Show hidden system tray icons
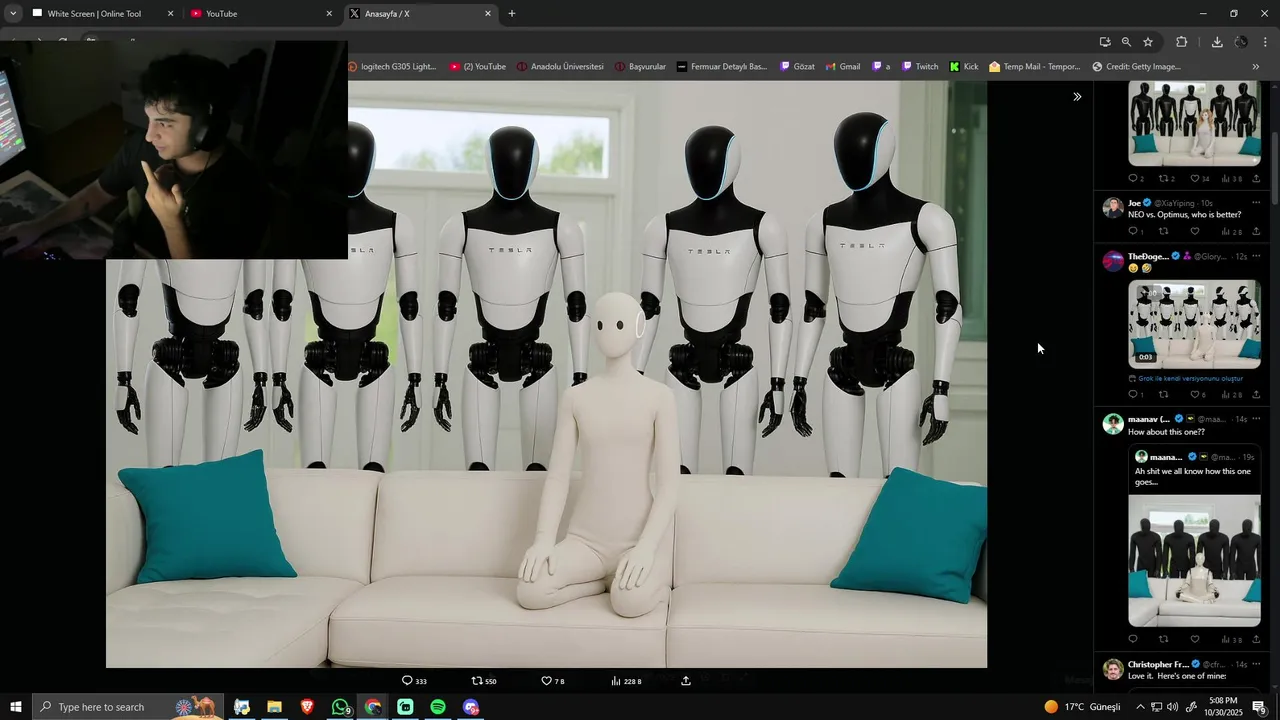The height and width of the screenshot is (720, 1280). [1140, 707]
